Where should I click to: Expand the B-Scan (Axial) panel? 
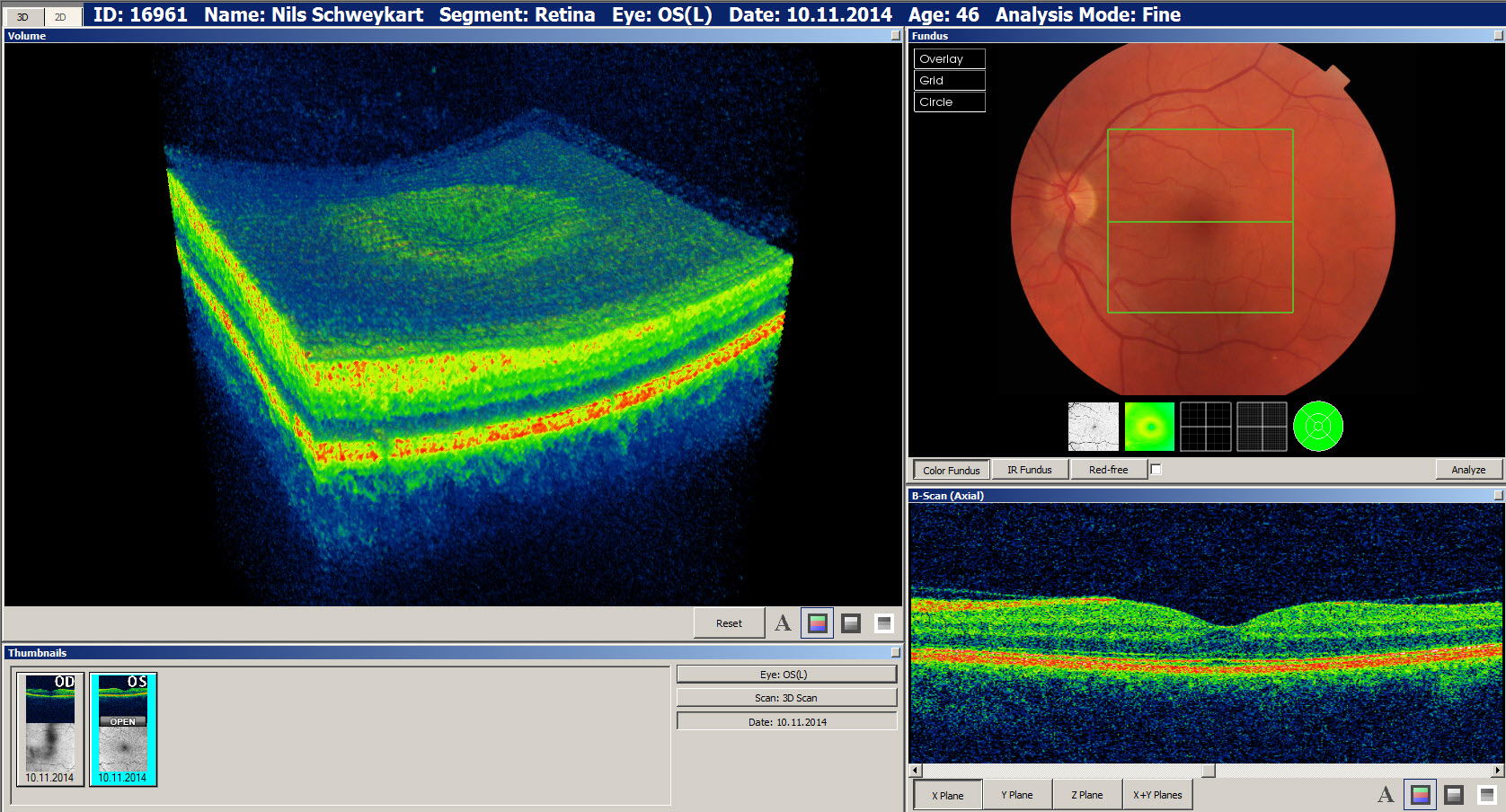1498,496
